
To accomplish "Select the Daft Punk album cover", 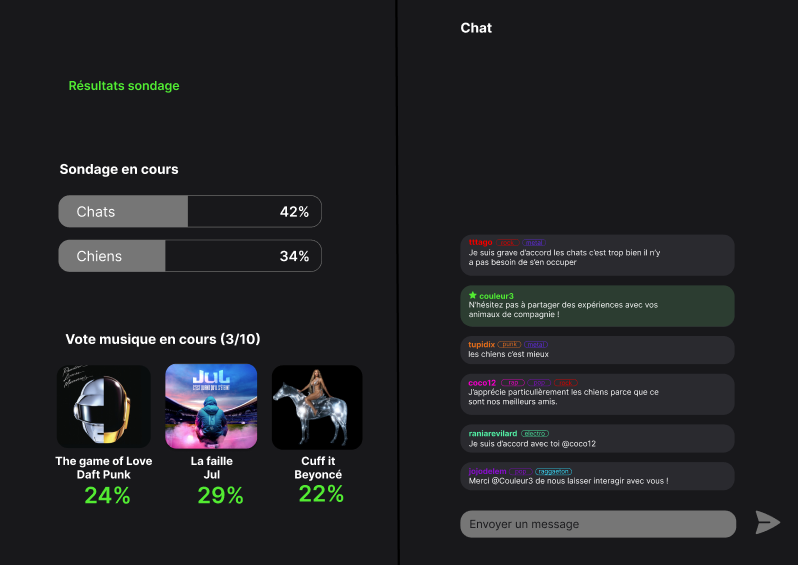I will tap(104, 406).
